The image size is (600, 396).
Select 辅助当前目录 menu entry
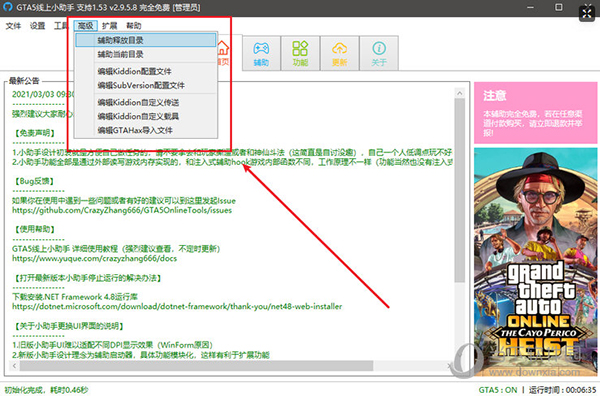point(146,54)
